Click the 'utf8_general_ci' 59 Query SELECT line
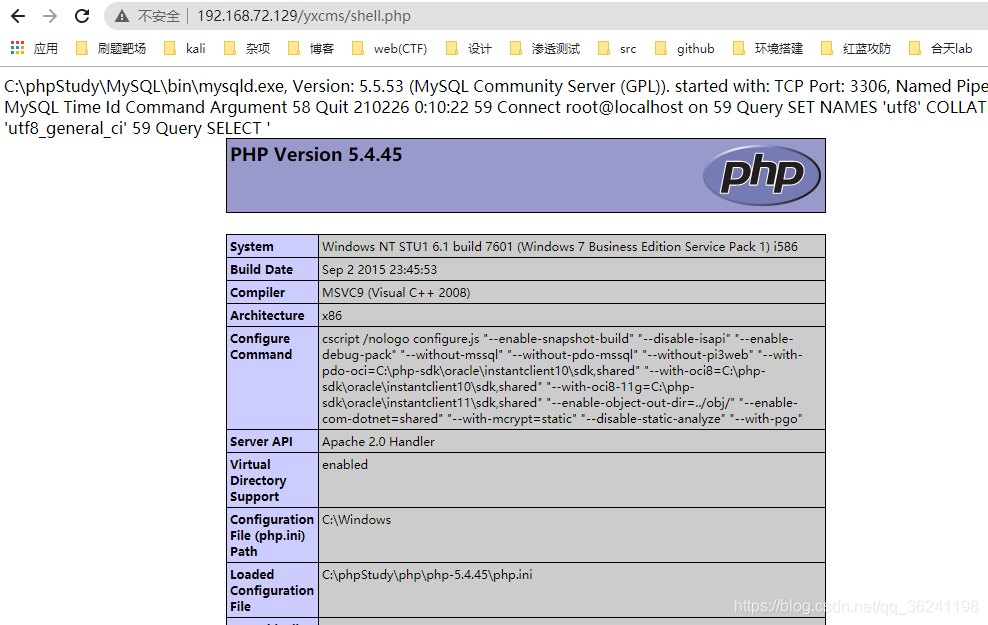This screenshot has height=625, width=988. [137, 129]
